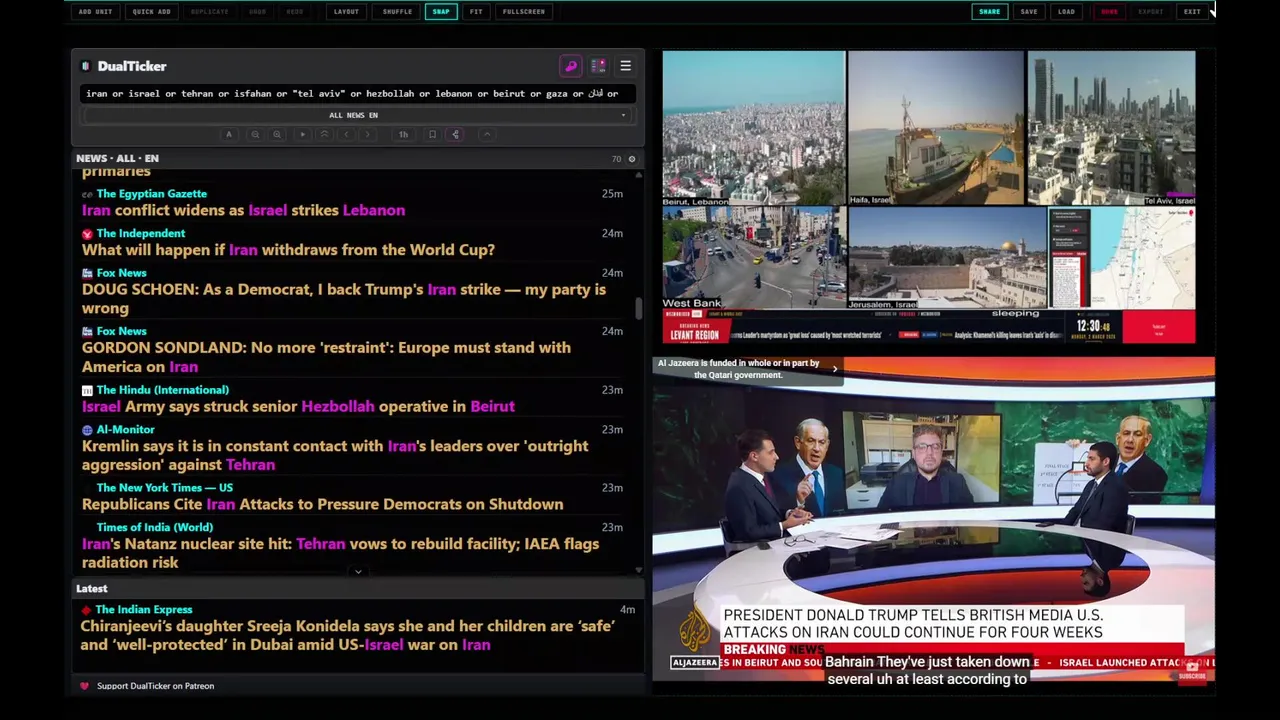The image size is (1280, 720).
Task: Zoom in the news ticker text
Action: (x=277, y=134)
